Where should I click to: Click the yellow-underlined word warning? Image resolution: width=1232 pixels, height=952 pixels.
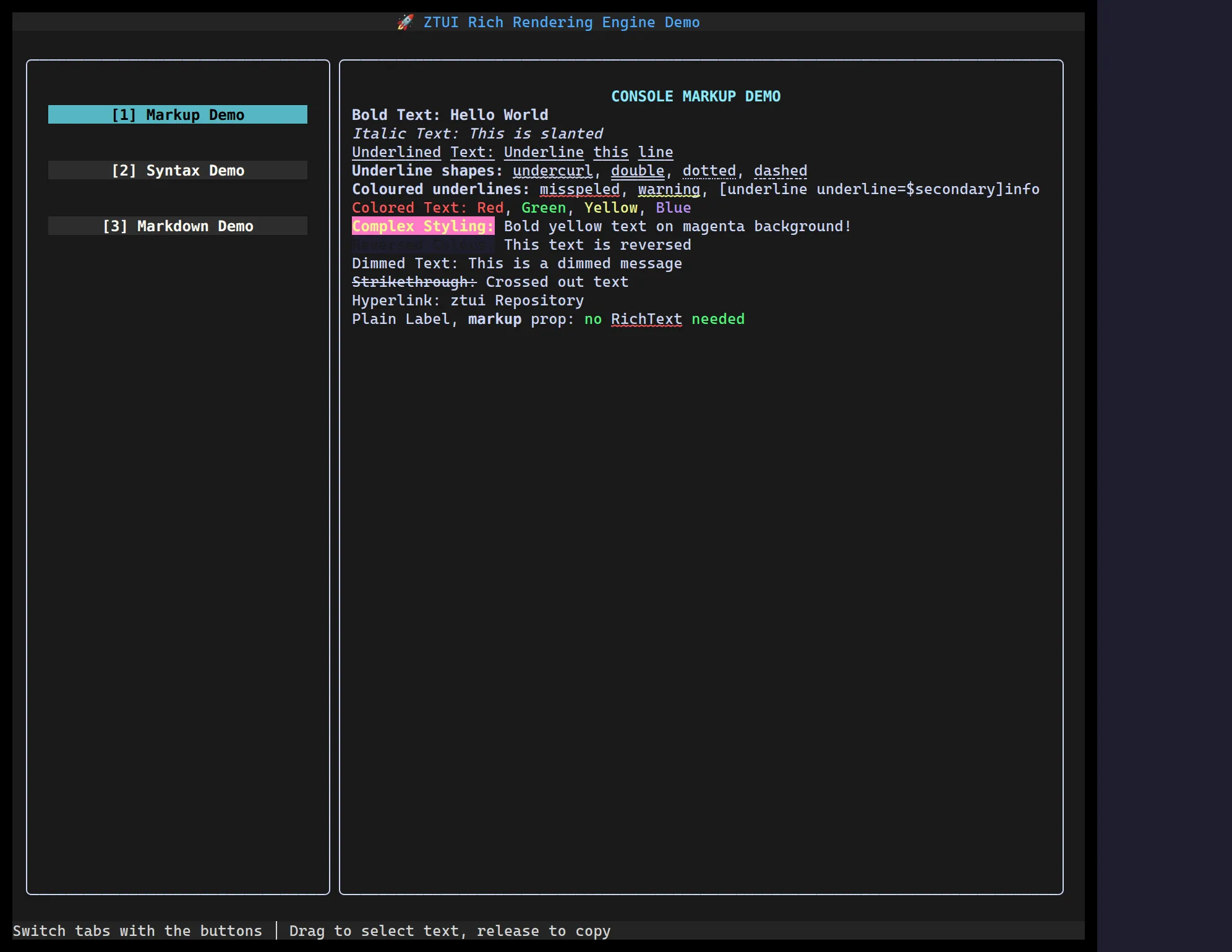coord(669,189)
